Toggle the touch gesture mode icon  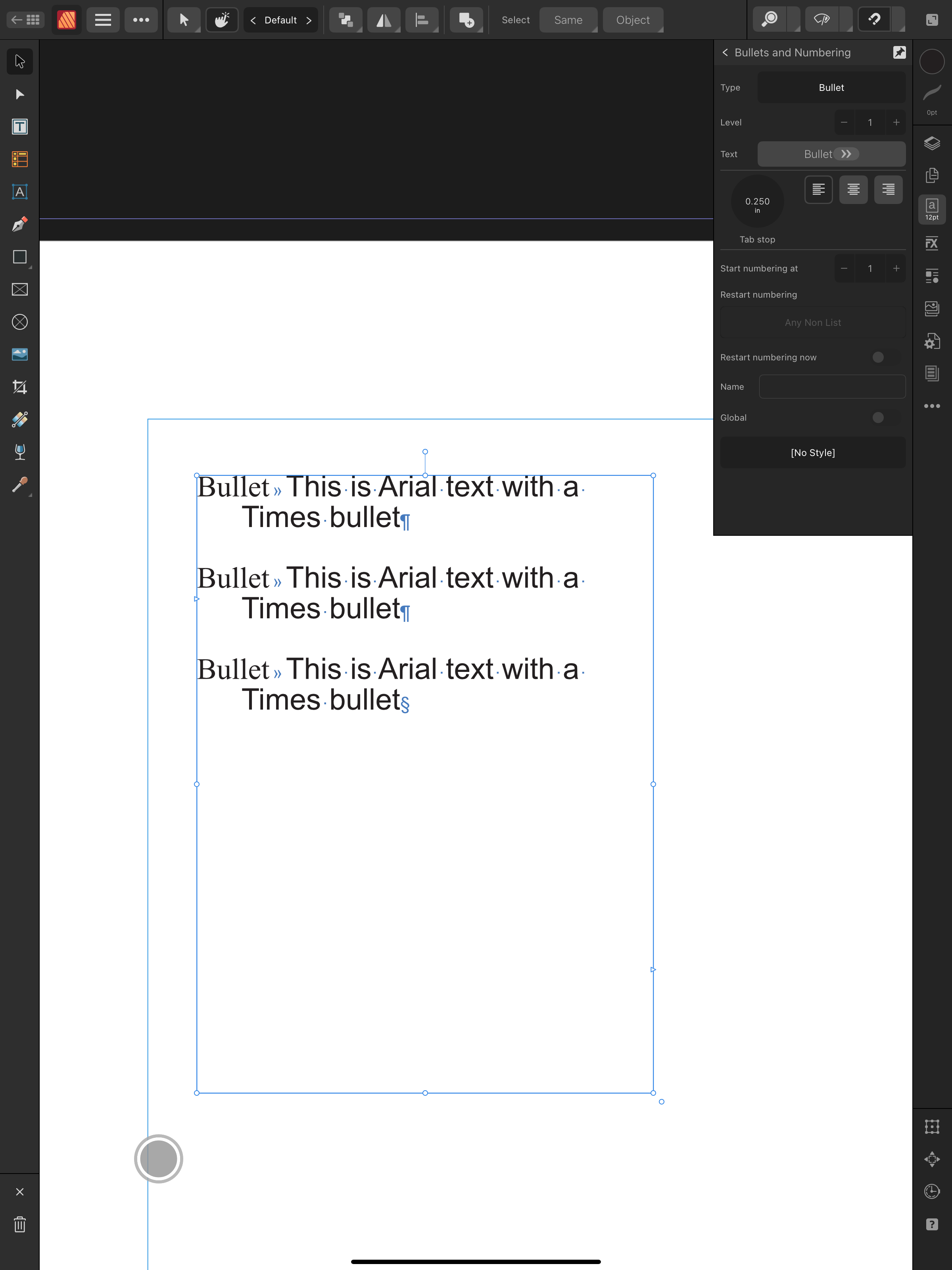coord(222,20)
